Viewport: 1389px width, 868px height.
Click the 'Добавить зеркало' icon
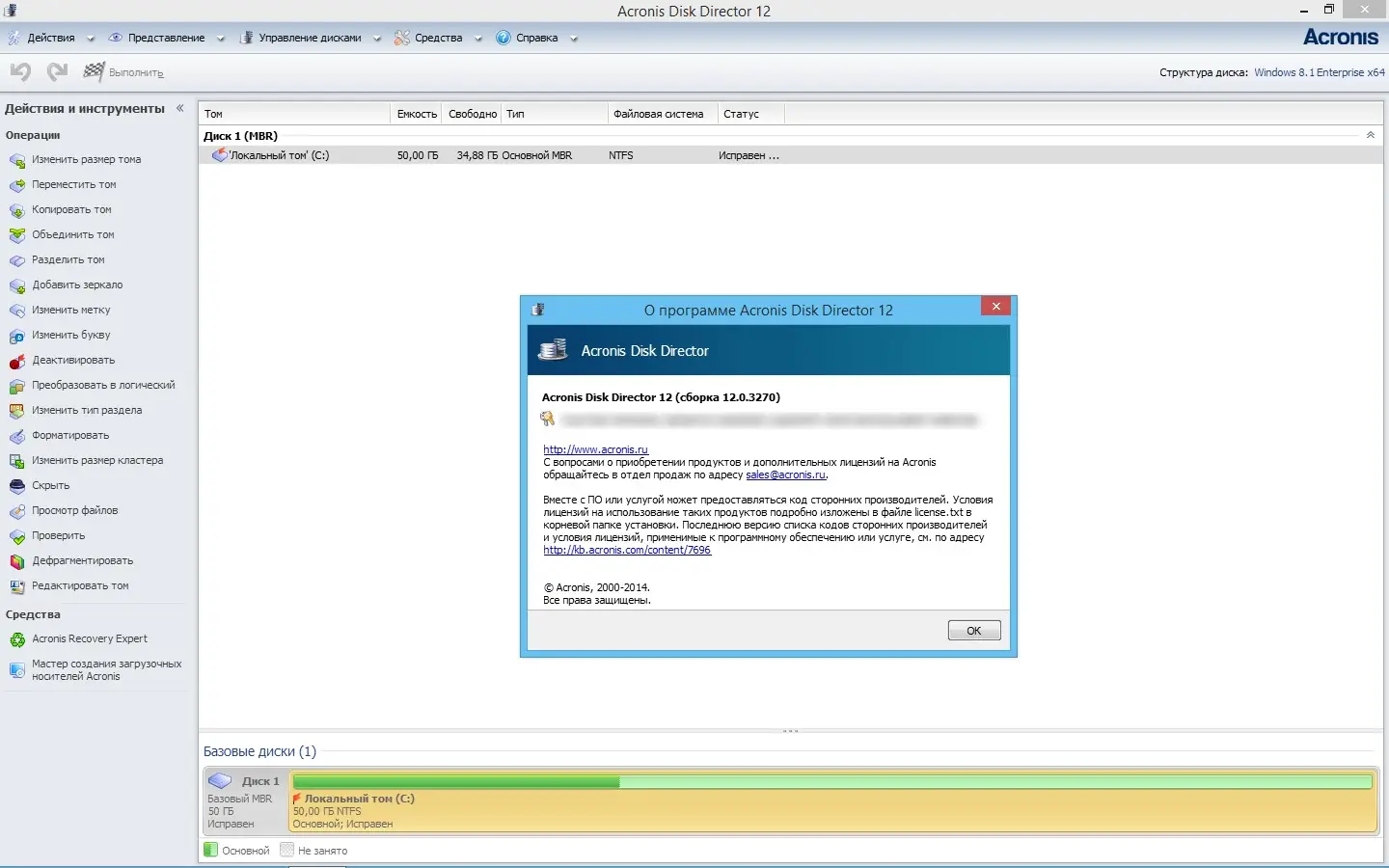click(x=17, y=285)
